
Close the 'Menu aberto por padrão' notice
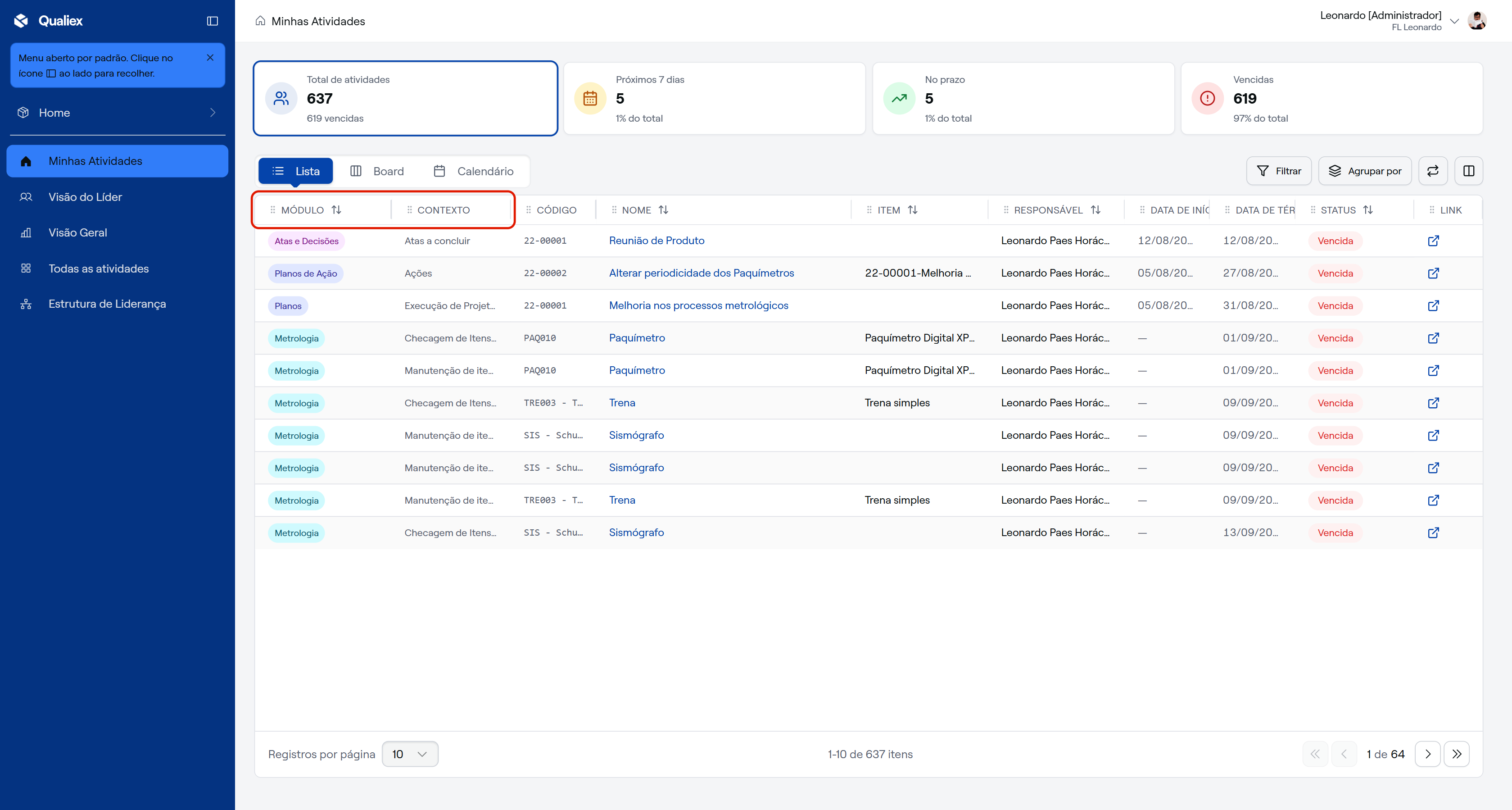[x=210, y=58]
